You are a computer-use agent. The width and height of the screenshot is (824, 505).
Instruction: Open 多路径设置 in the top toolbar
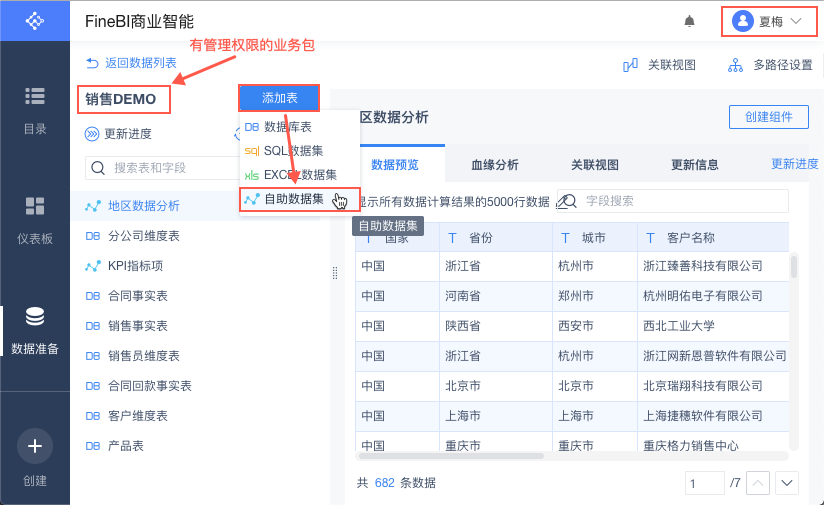770,65
